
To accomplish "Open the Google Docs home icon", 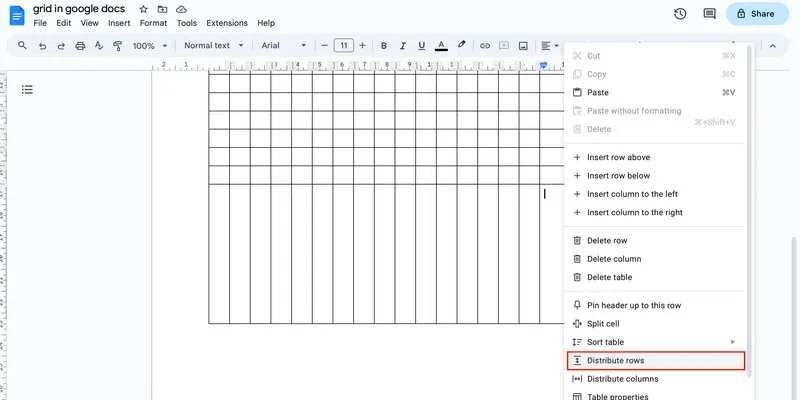I will [17, 15].
